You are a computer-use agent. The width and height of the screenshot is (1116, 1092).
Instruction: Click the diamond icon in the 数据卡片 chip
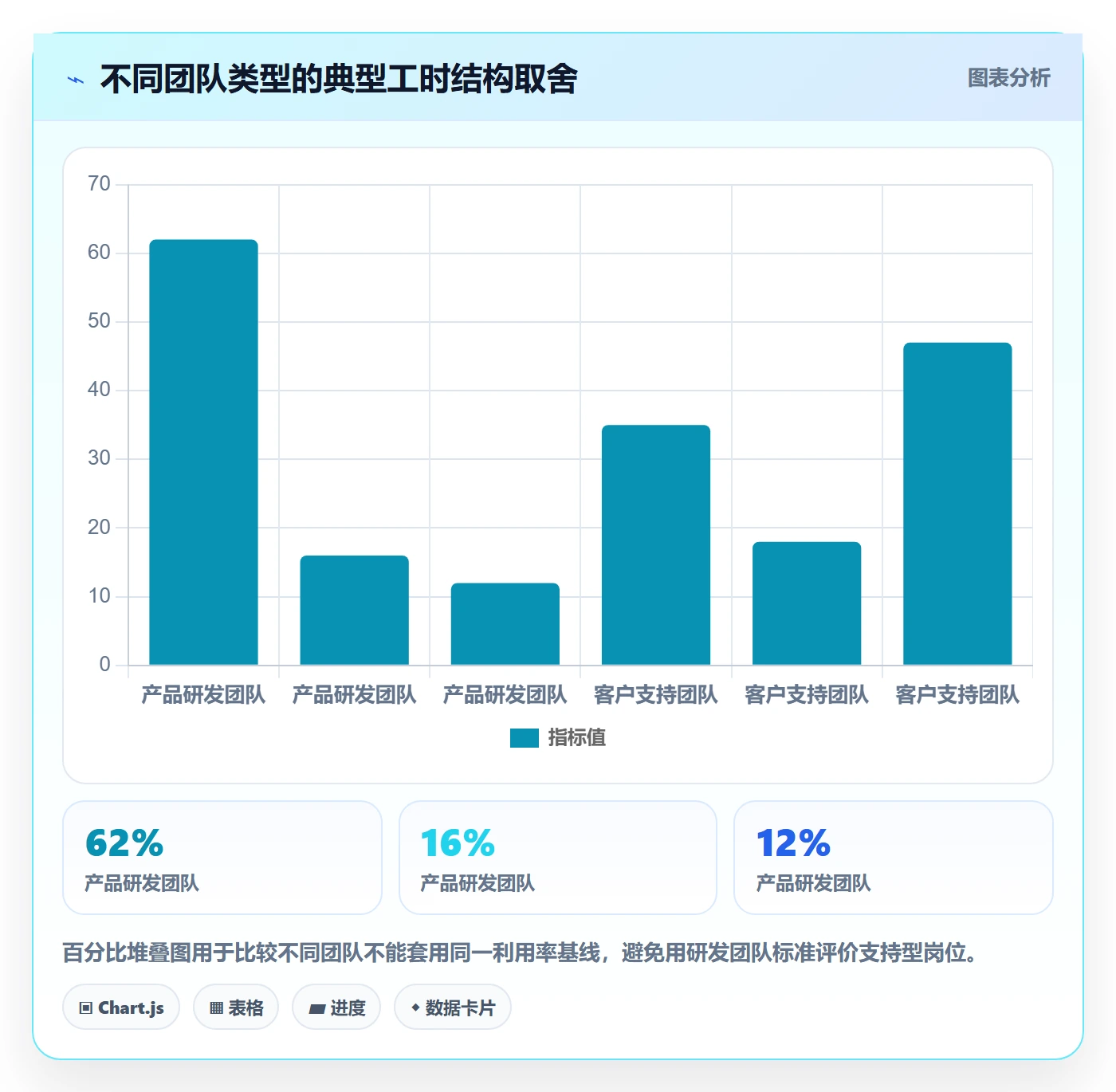click(x=415, y=1008)
